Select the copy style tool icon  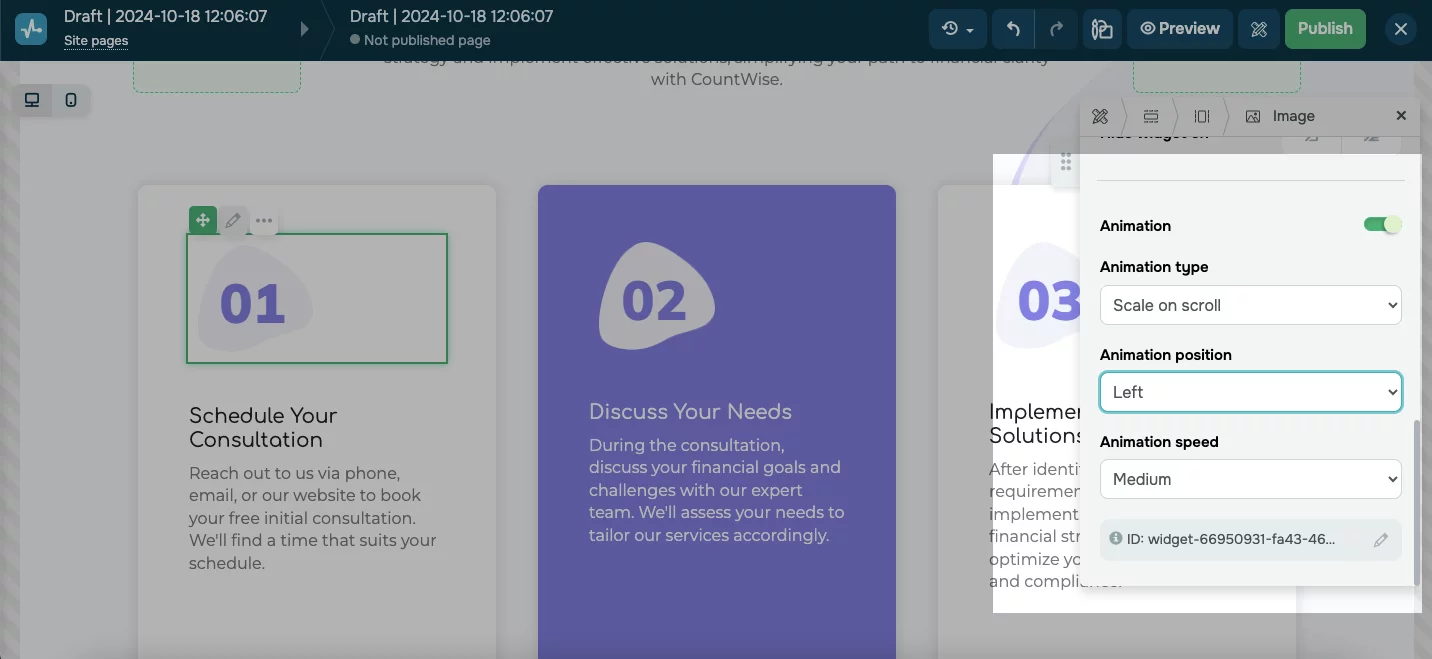pyautogui.click(x=1101, y=29)
